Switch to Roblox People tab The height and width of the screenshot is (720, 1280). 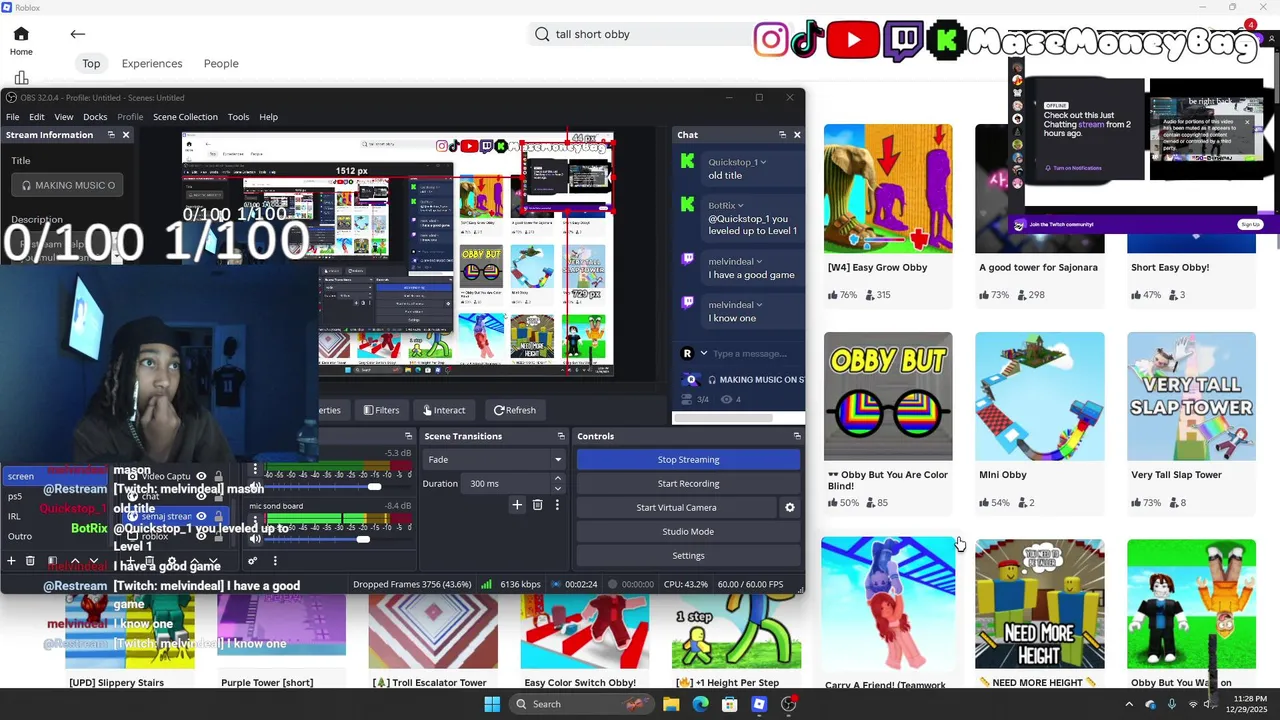point(221,64)
